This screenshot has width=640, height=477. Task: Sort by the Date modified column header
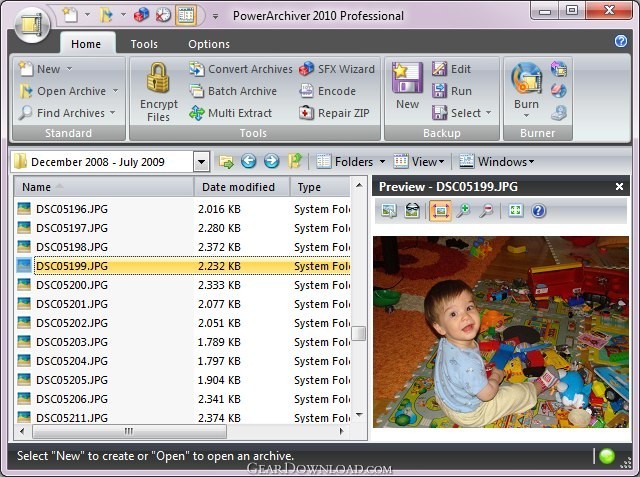click(242, 187)
